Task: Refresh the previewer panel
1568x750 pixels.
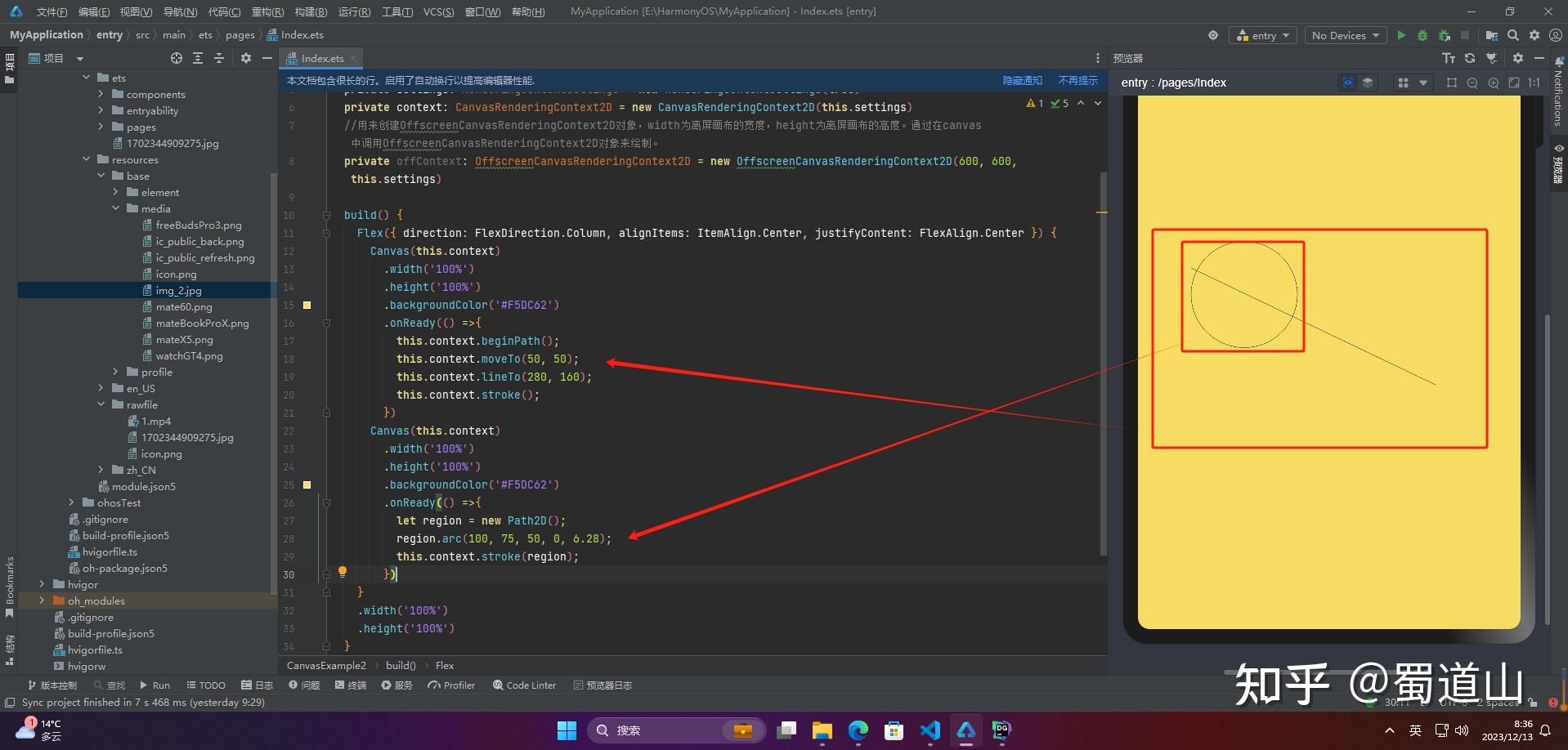Action: tap(1470, 58)
